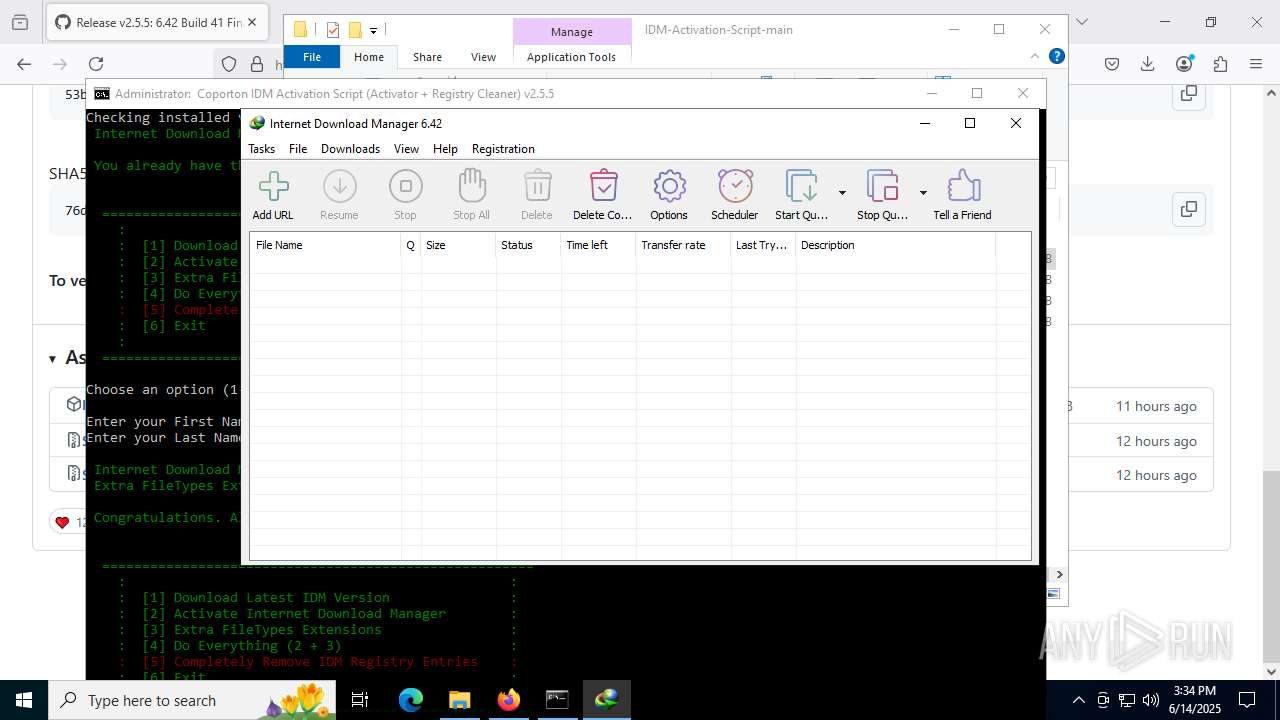Click the taskbar search box
1280x720 pixels.
coord(192,700)
